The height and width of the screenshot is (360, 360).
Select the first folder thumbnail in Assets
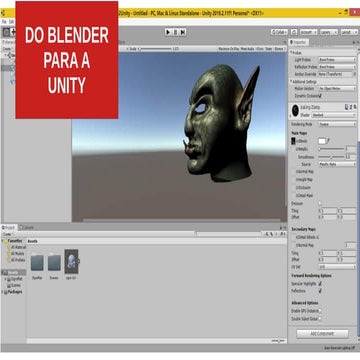tap(37, 263)
